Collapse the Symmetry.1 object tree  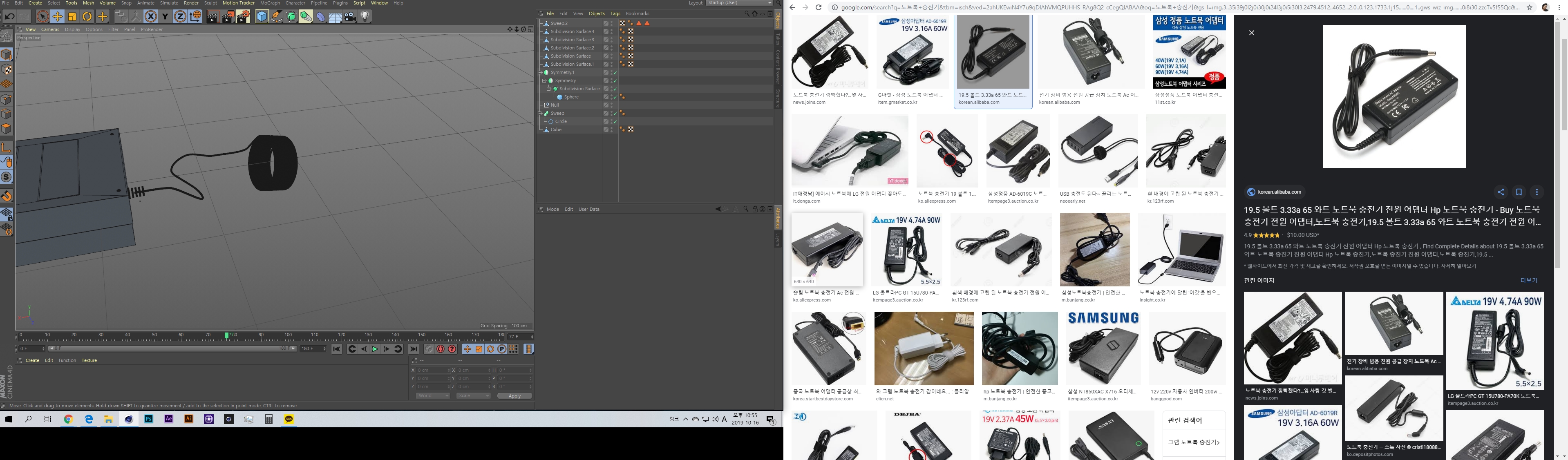coord(540,72)
